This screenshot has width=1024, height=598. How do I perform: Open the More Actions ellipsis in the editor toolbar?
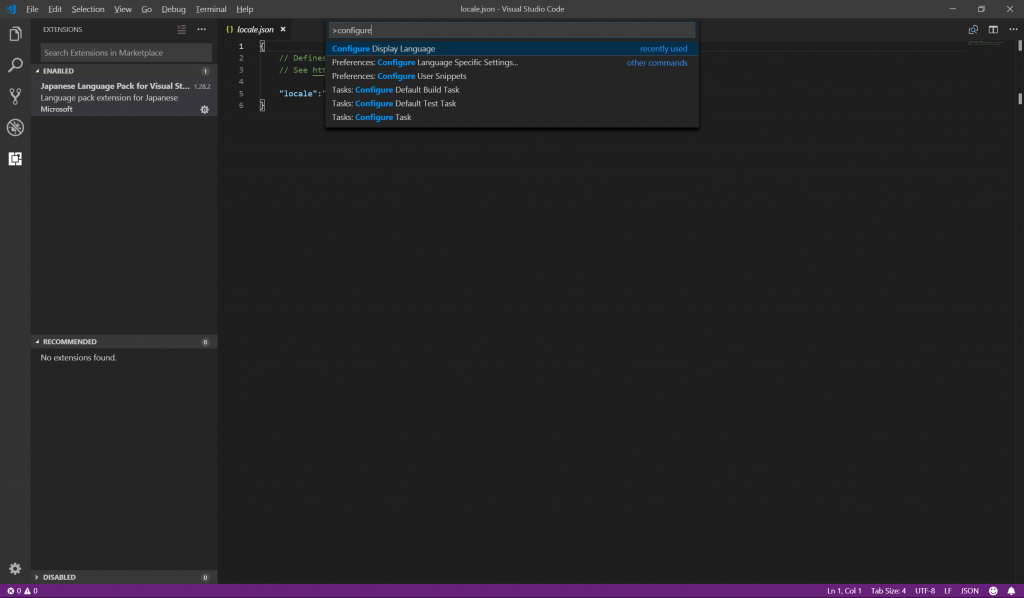(x=1013, y=30)
